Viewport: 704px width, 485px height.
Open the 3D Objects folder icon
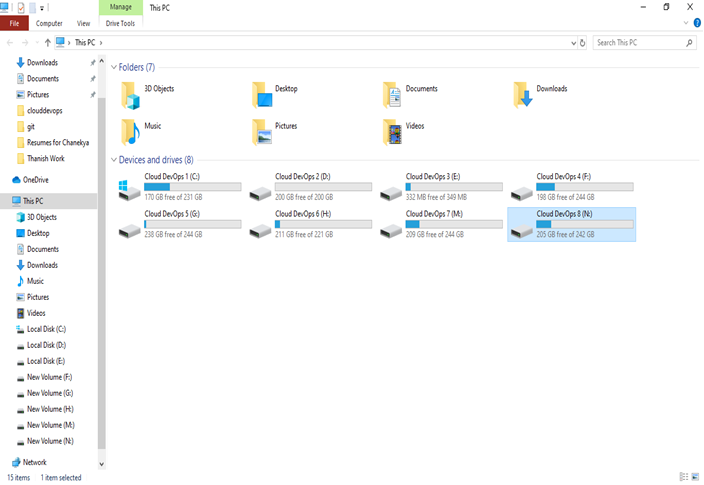tap(130, 94)
